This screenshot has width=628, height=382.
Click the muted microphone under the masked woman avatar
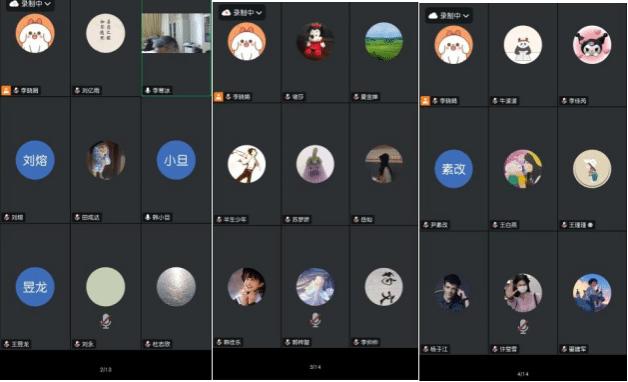click(x=522, y=326)
